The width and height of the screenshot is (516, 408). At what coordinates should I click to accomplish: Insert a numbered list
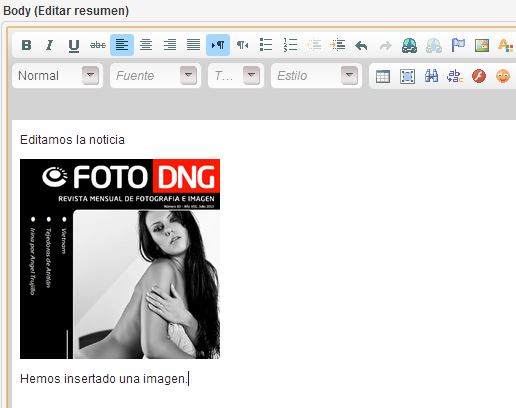(x=290, y=45)
